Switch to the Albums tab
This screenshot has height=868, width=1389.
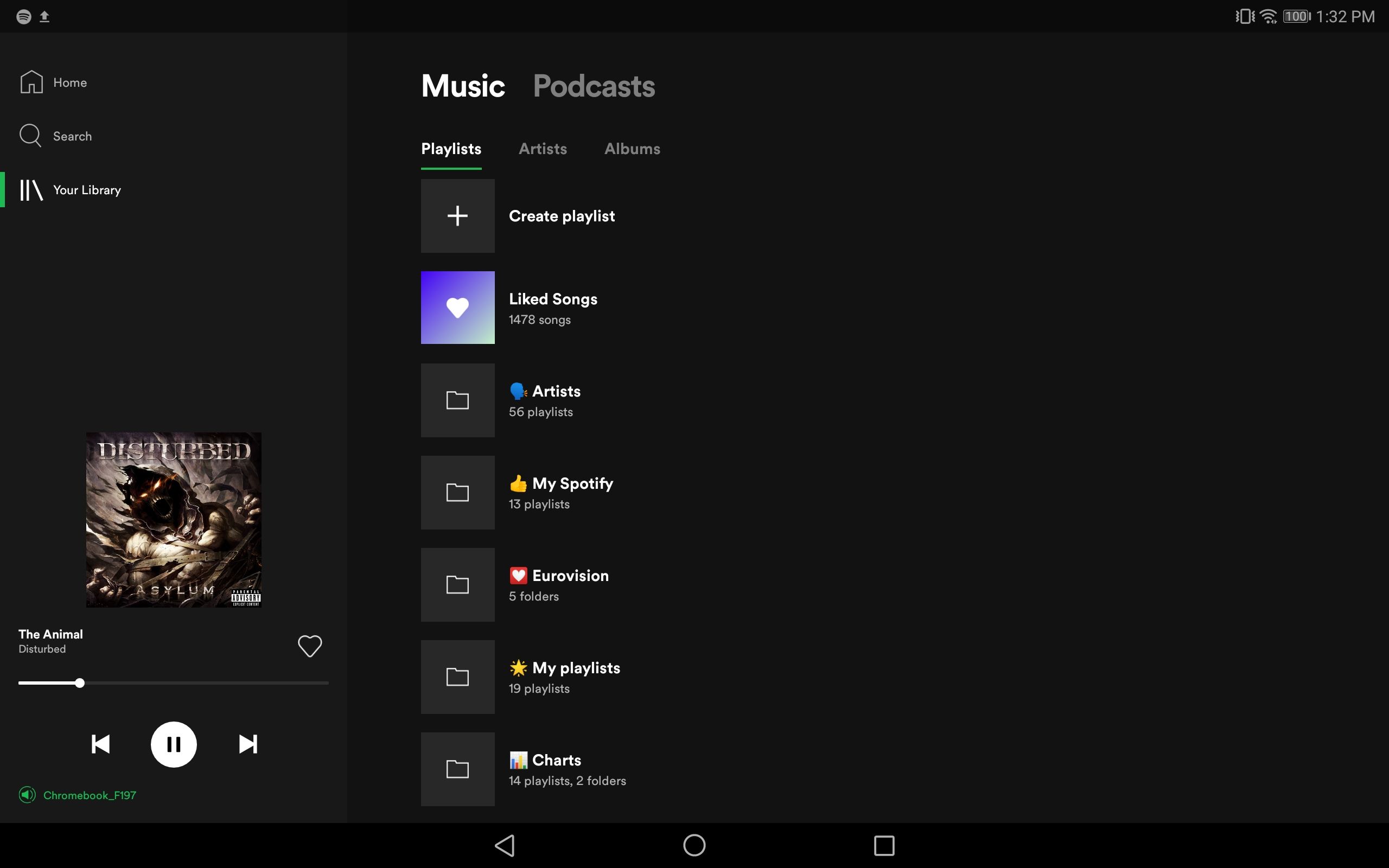632,149
